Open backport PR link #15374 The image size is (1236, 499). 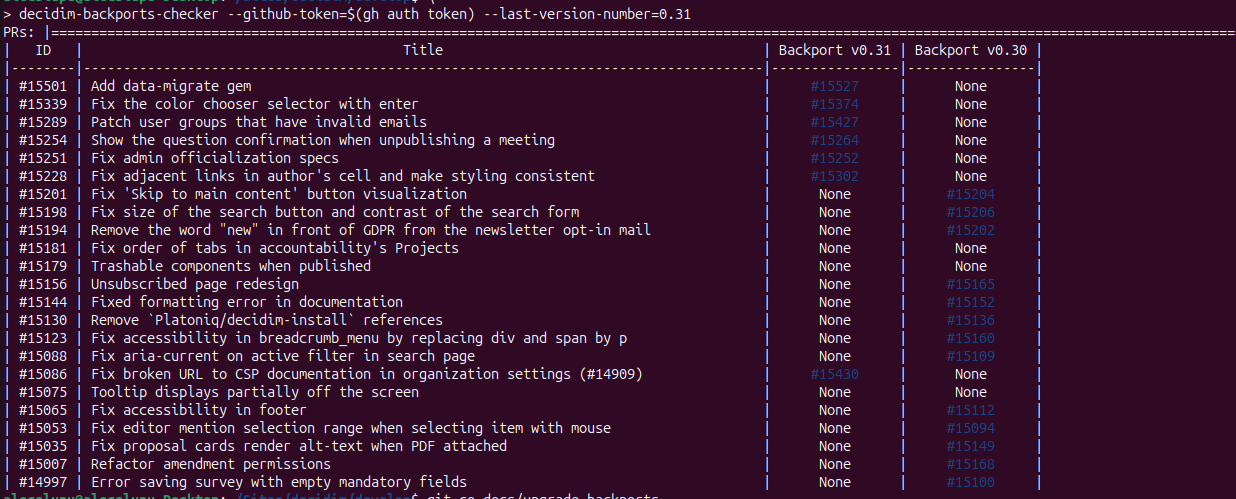[x=834, y=104]
